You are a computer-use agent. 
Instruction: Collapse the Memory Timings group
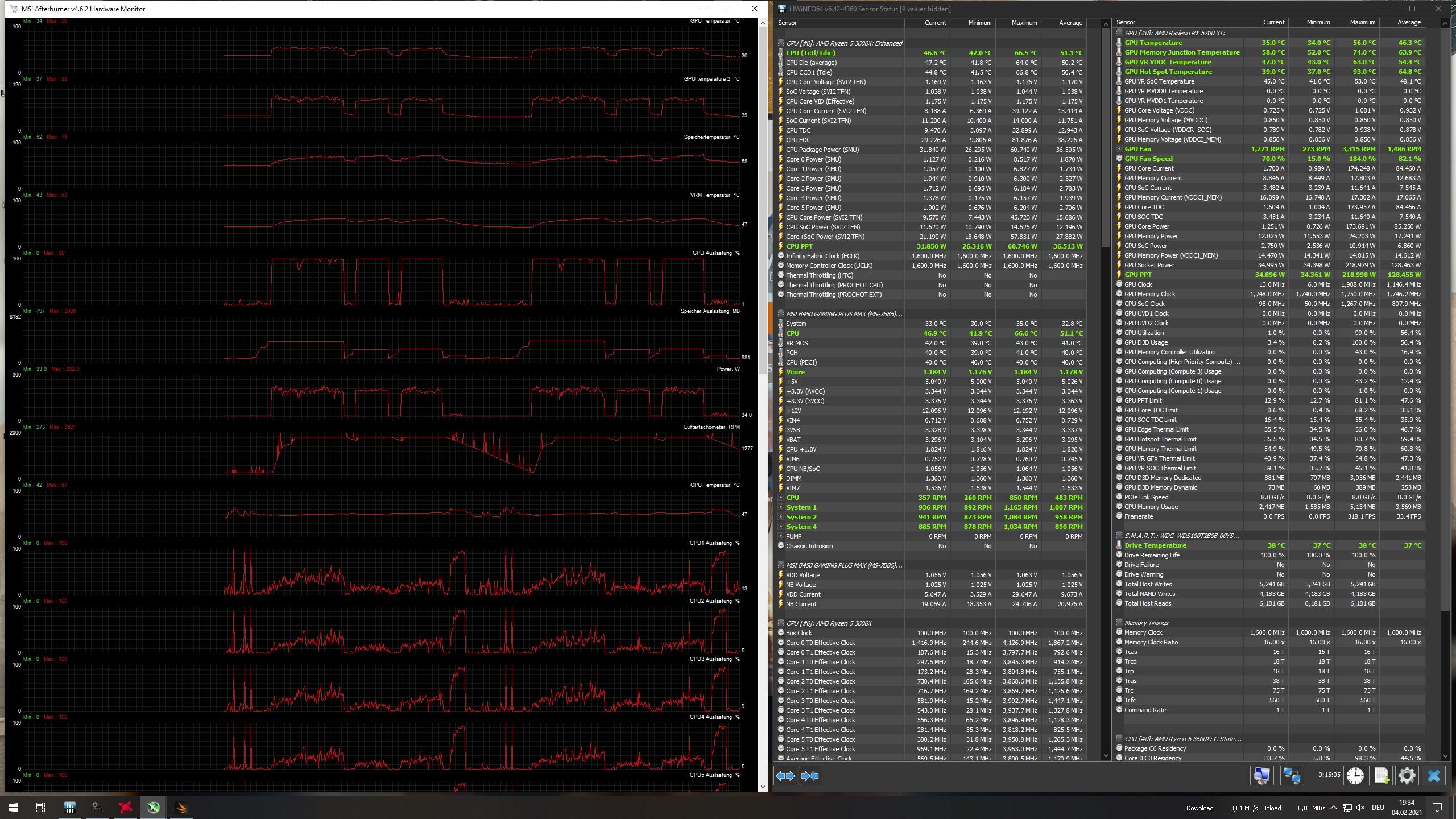pos(1119,623)
